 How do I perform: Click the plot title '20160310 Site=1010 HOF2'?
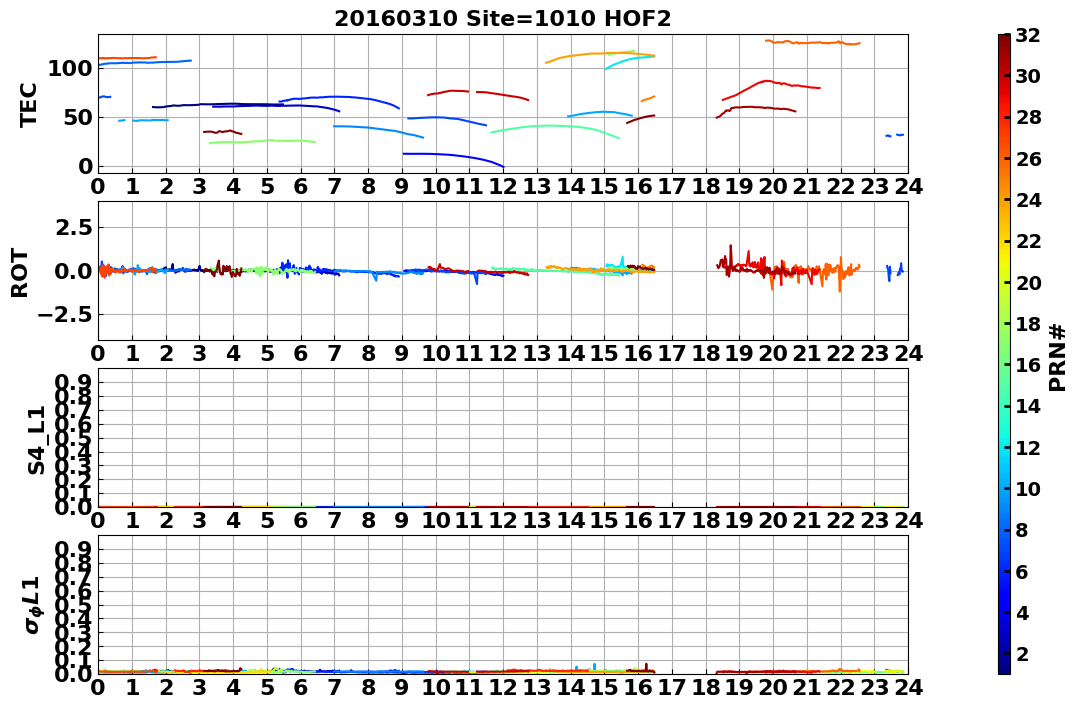click(x=503, y=19)
